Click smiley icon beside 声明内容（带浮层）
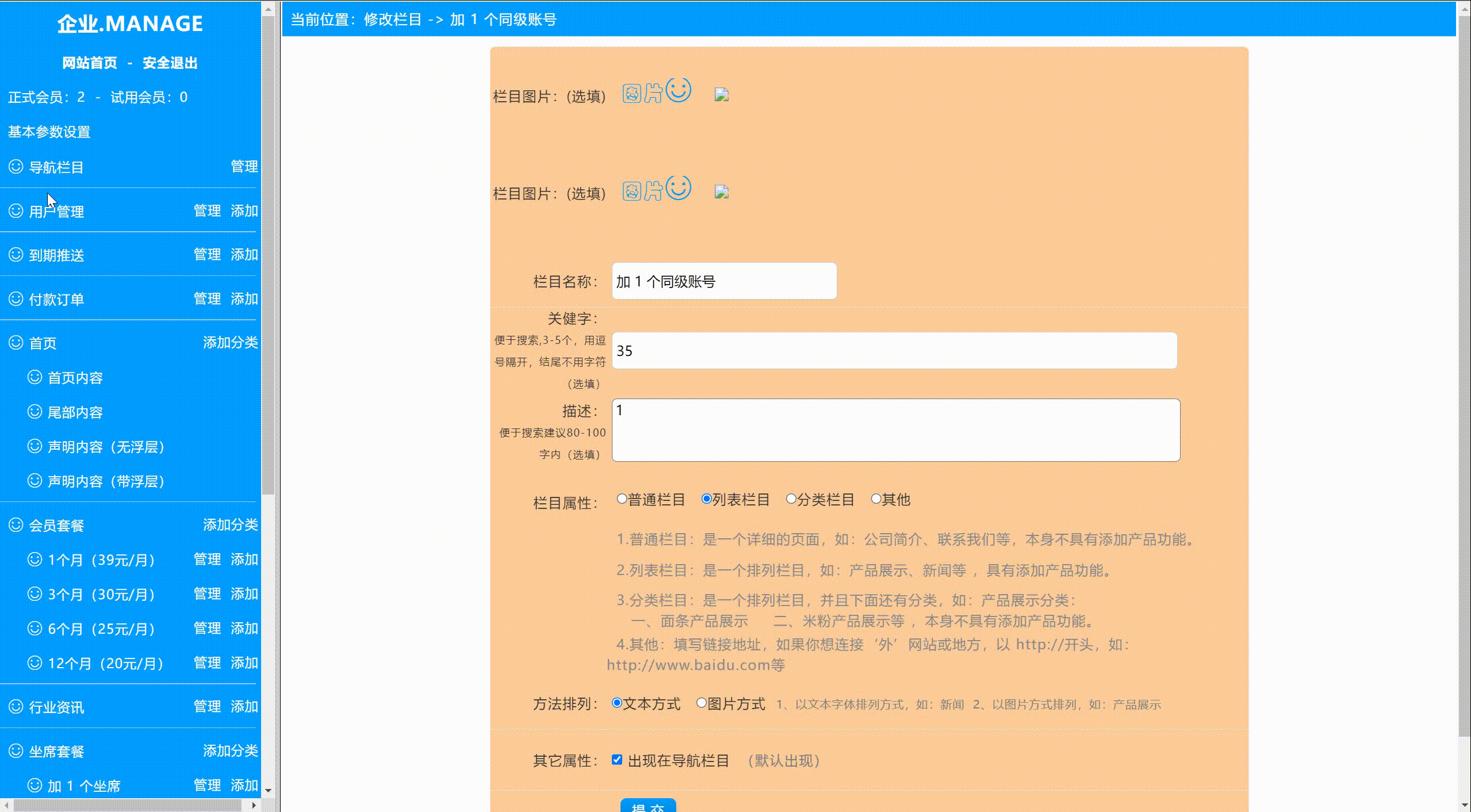 (x=35, y=481)
